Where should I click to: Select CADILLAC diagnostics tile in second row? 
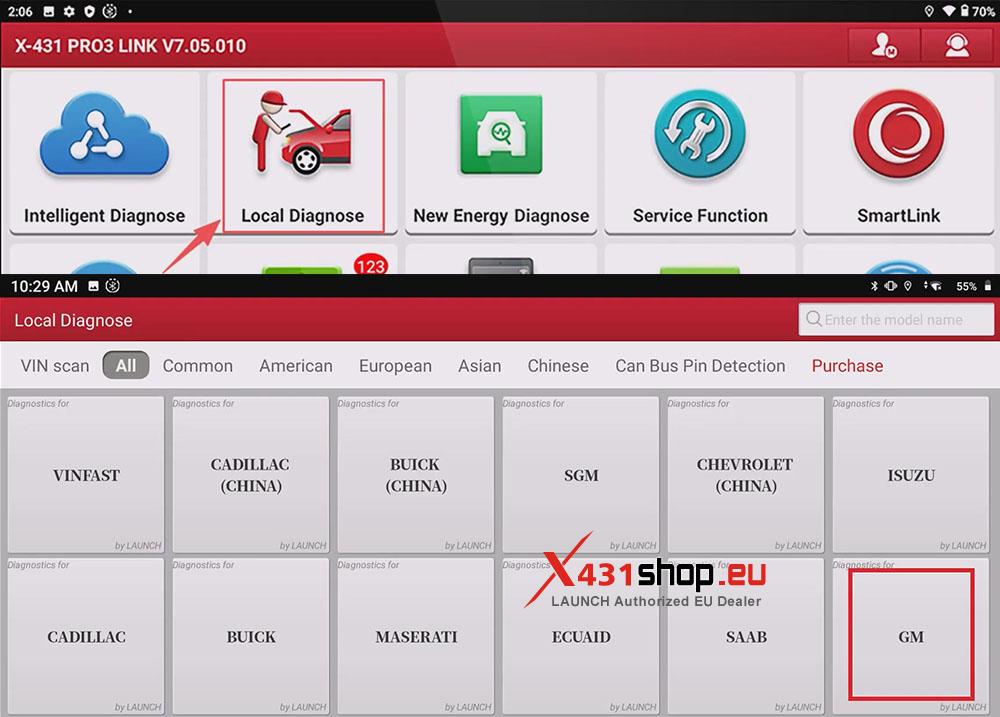click(85, 636)
